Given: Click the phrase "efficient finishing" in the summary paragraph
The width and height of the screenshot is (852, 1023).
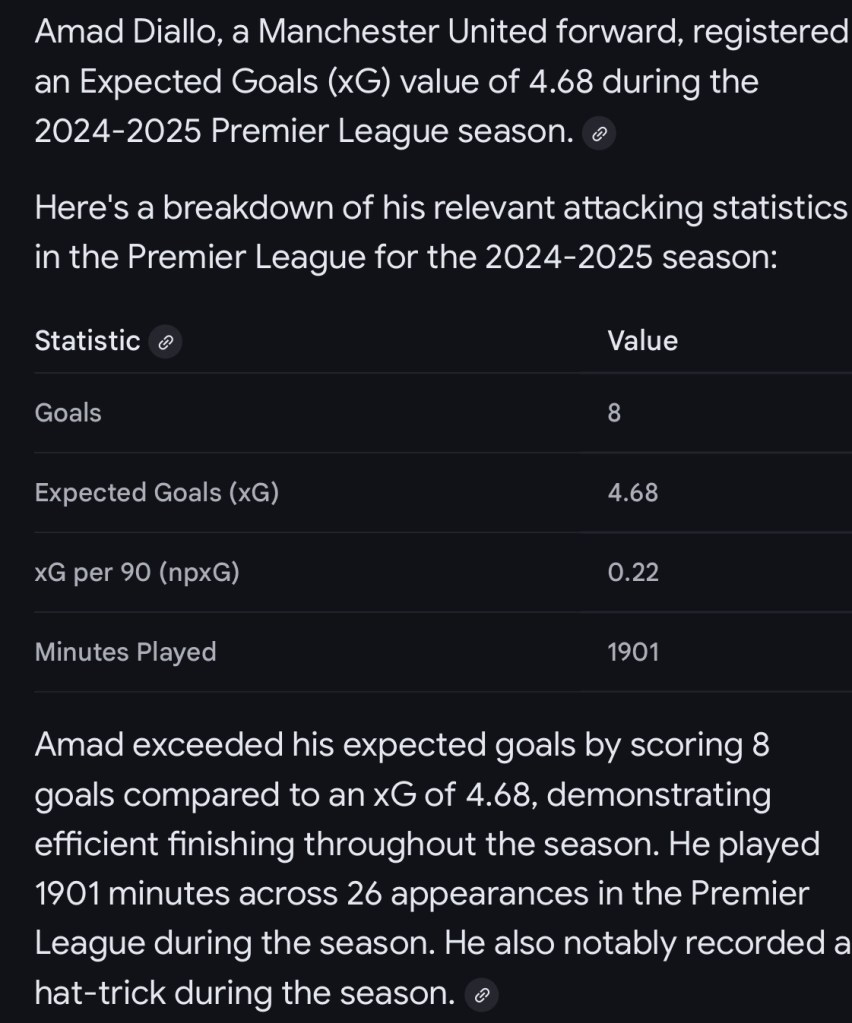Looking at the screenshot, I should [x=164, y=844].
